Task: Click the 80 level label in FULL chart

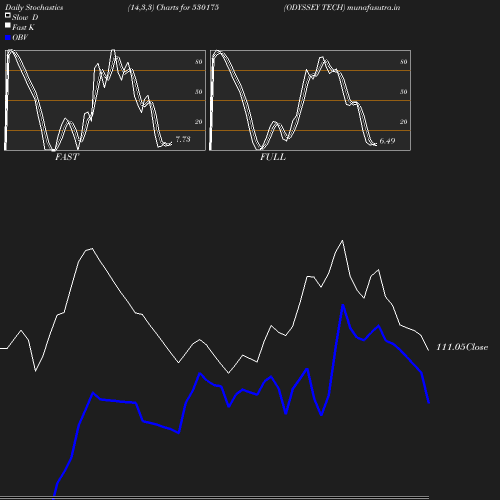Action: coord(404,62)
